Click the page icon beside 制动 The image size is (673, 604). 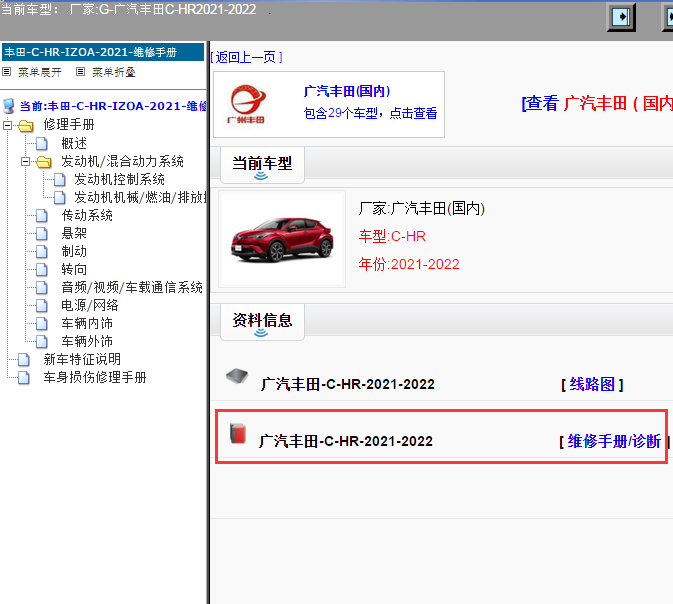pos(42,252)
